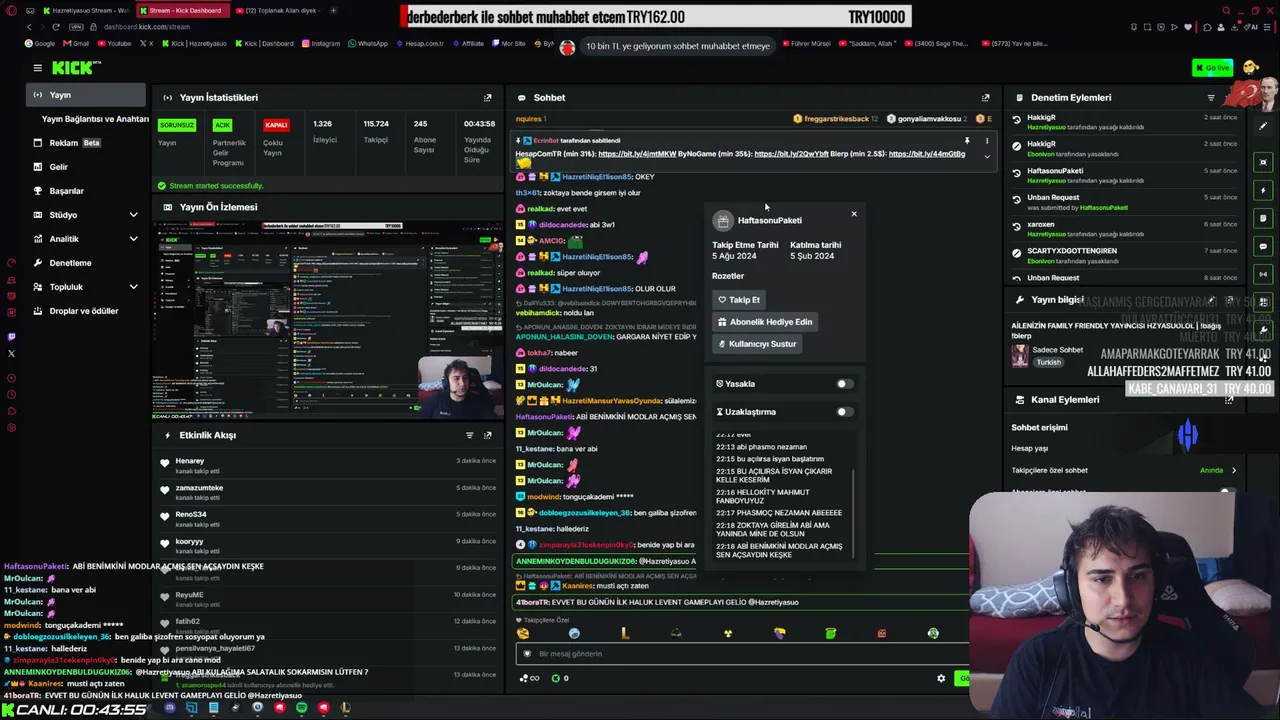Pop out the Yayın Ön İzlemesi panel
This screenshot has width=1280, height=720.
coord(488,207)
